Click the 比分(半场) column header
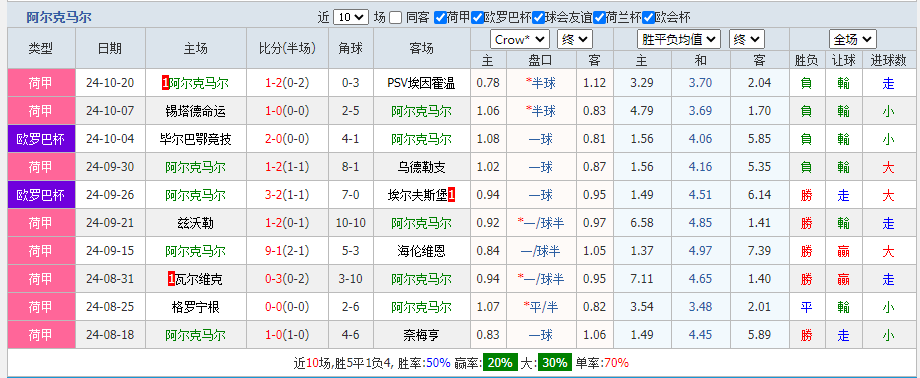920x378 pixels. pyautogui.click(x=288, y=49)
